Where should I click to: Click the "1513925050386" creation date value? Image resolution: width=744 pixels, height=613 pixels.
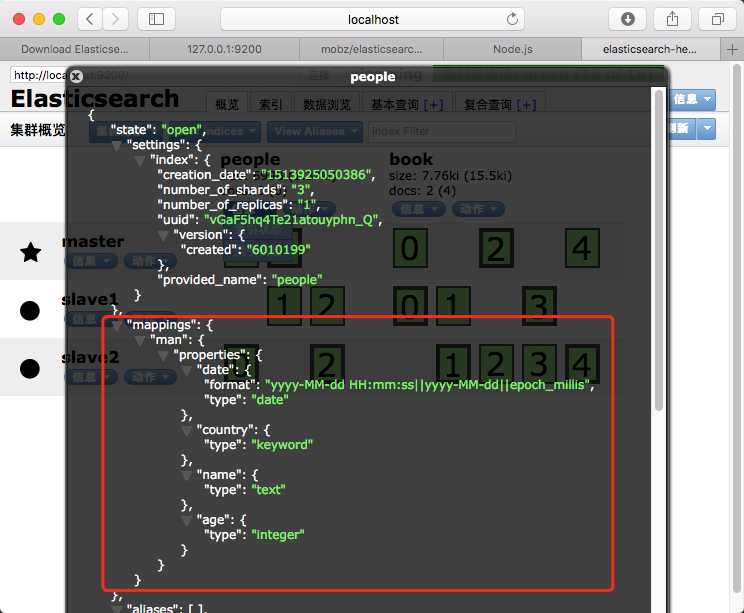tap(316, 175)
